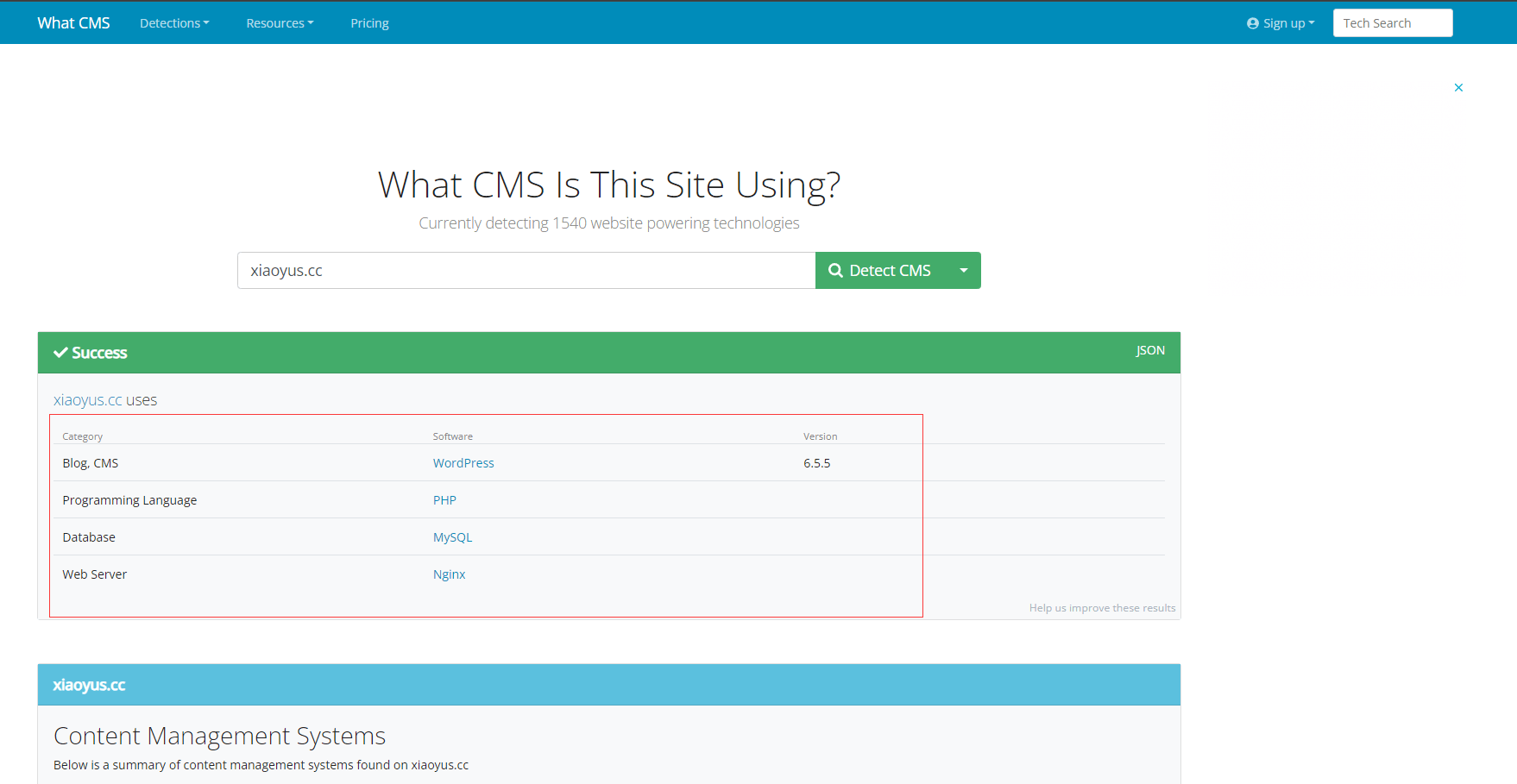
Task: Click the xiaoyus.cc blue panel heading
Action: click(89, 685)
